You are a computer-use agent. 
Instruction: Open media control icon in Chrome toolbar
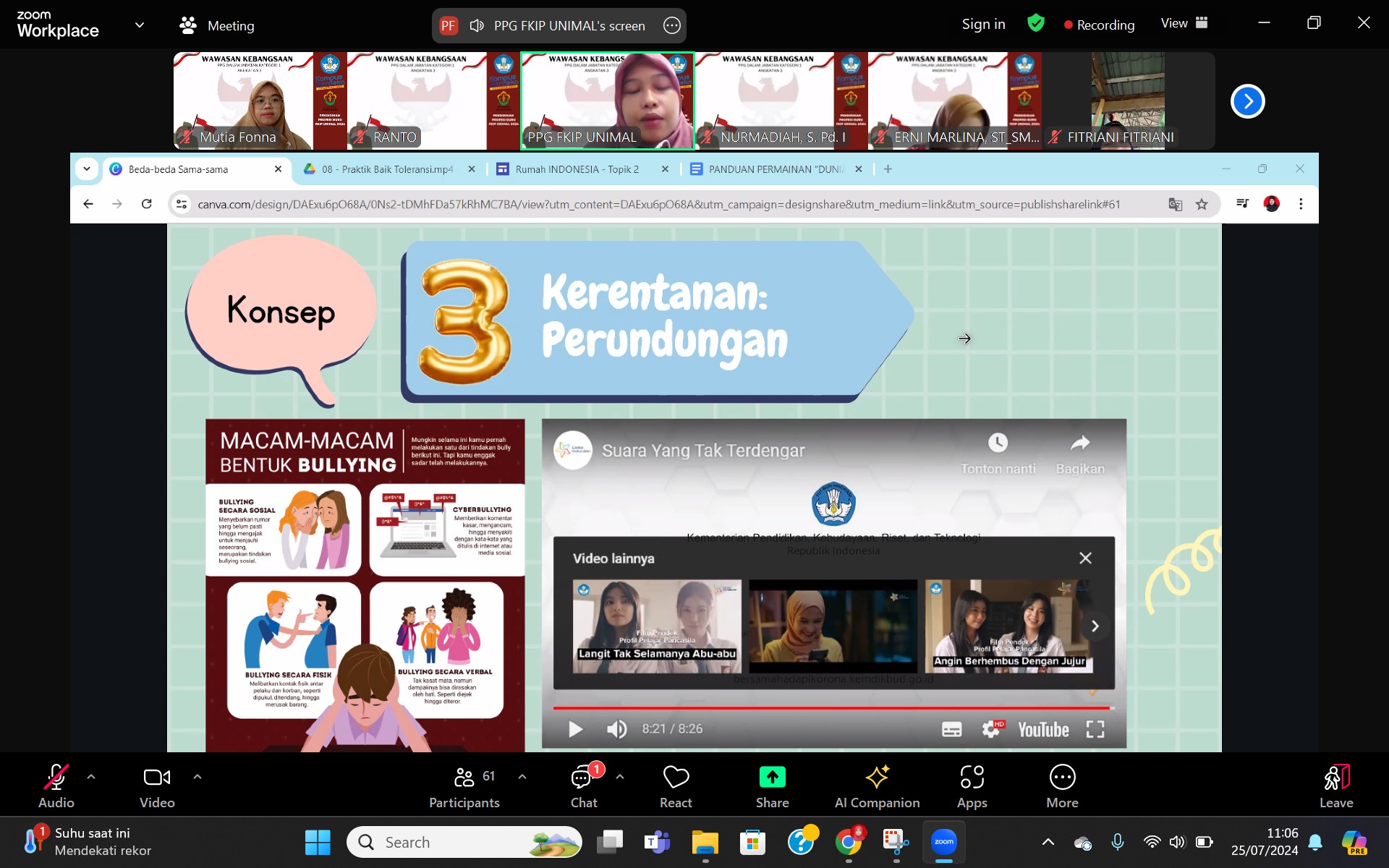point(1243,204)
